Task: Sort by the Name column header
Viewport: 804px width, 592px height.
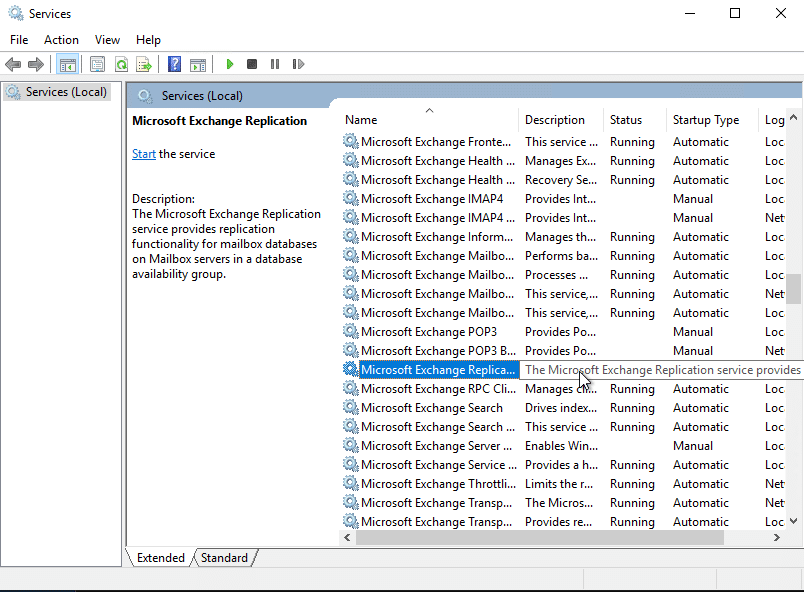Action: 430,120
